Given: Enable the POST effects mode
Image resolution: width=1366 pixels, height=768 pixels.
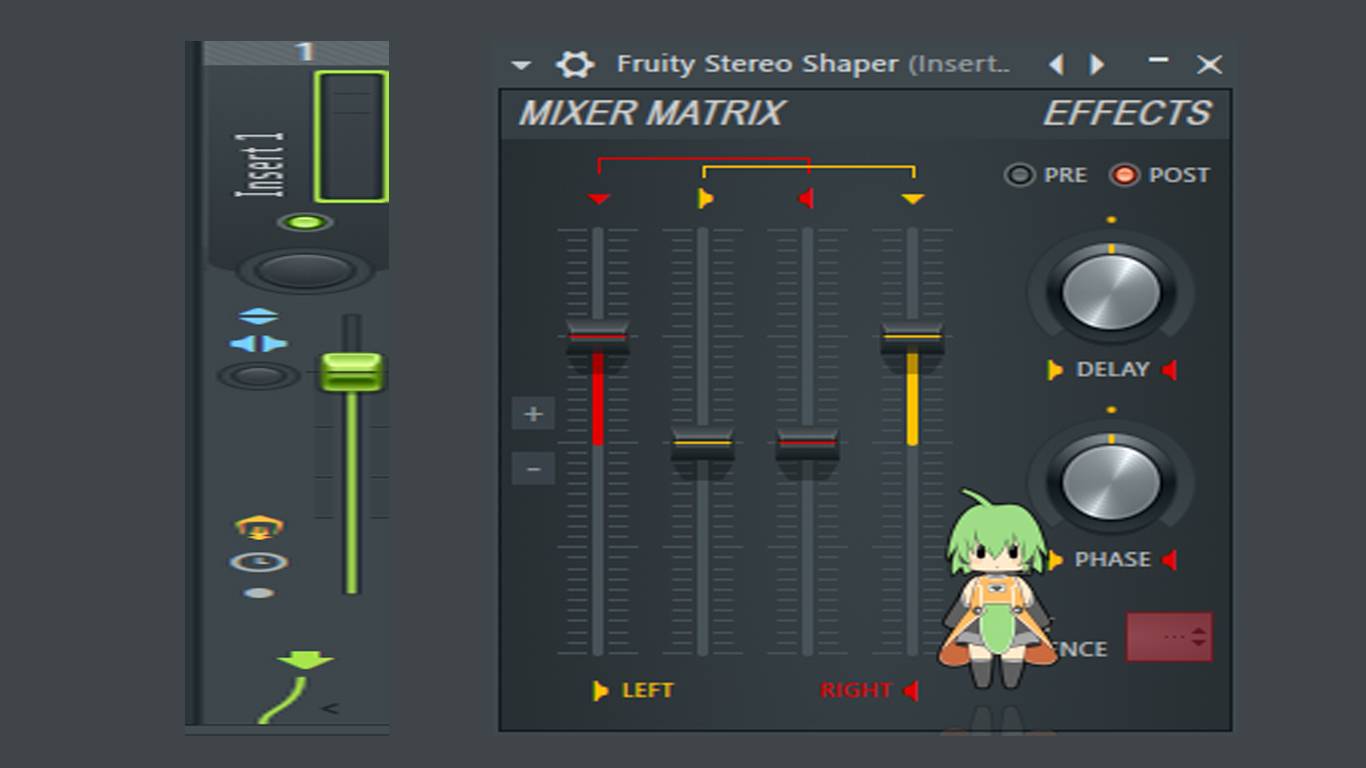Looking at the screenshot, I should (1125, 175).
